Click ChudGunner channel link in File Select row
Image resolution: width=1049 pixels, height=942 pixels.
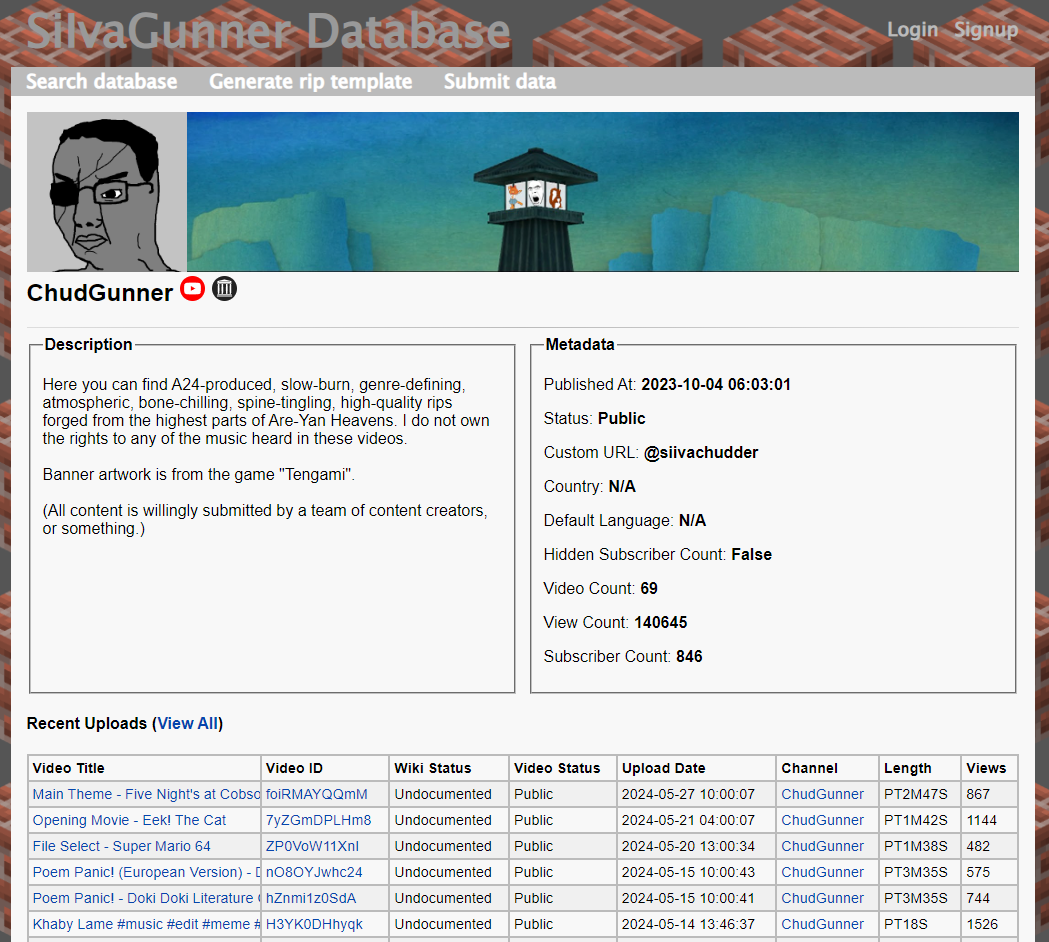[823, 846]
